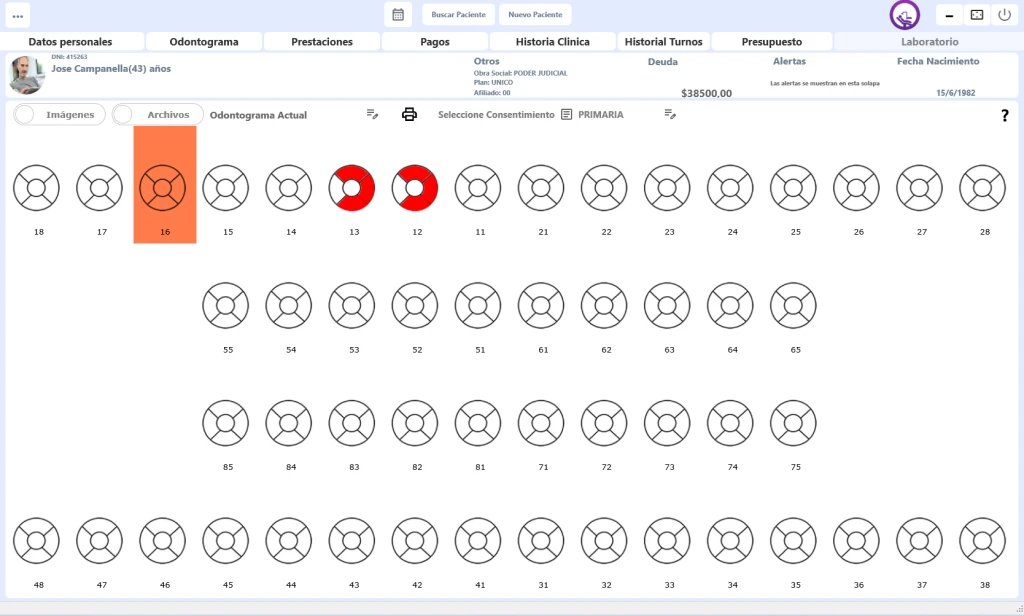Open the three-dots menu icon
This screenshot has height=616, width=1024.
[x=18, y=16]
